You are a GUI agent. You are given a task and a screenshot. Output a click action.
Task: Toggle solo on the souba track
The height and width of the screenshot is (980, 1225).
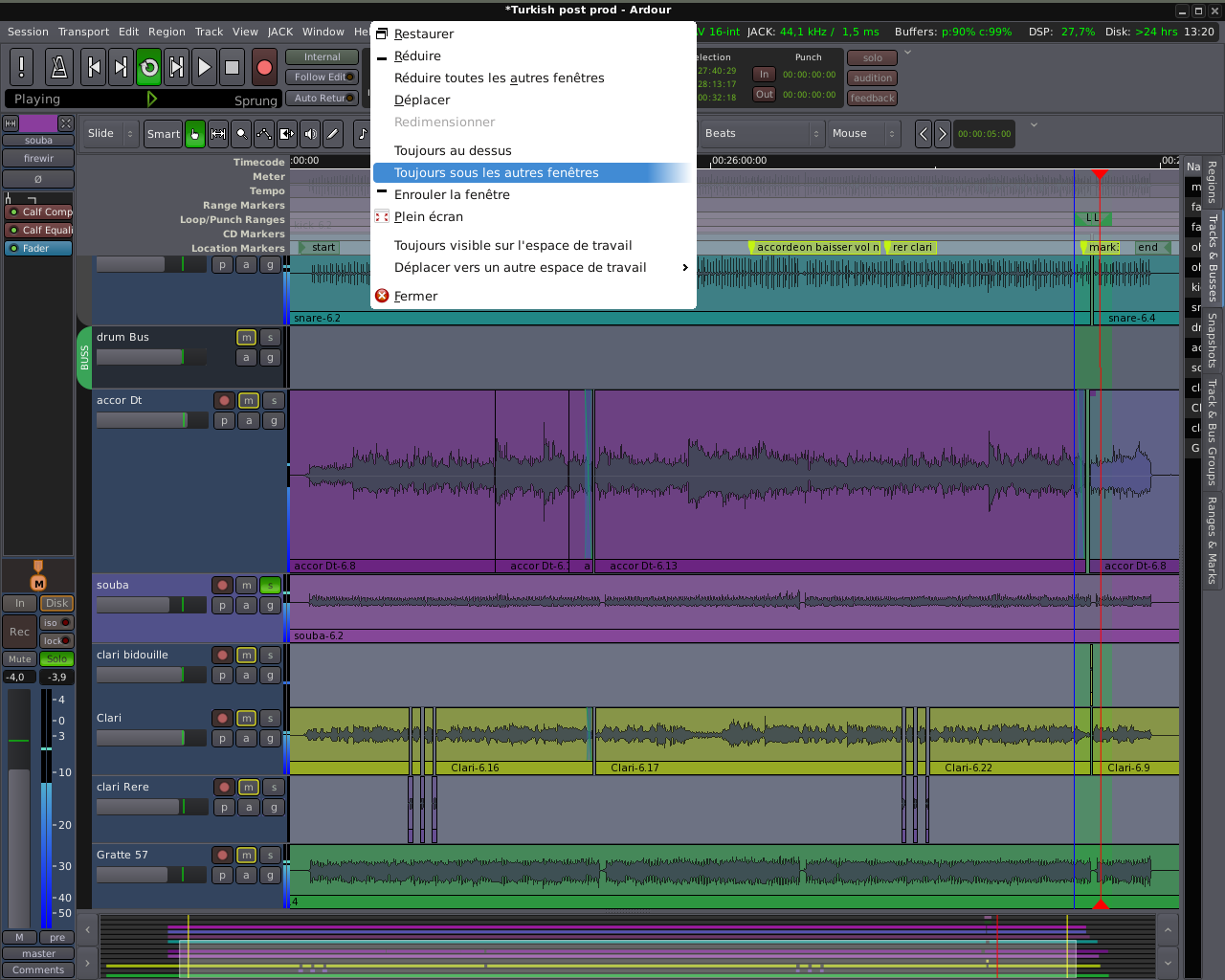[270, 585]
